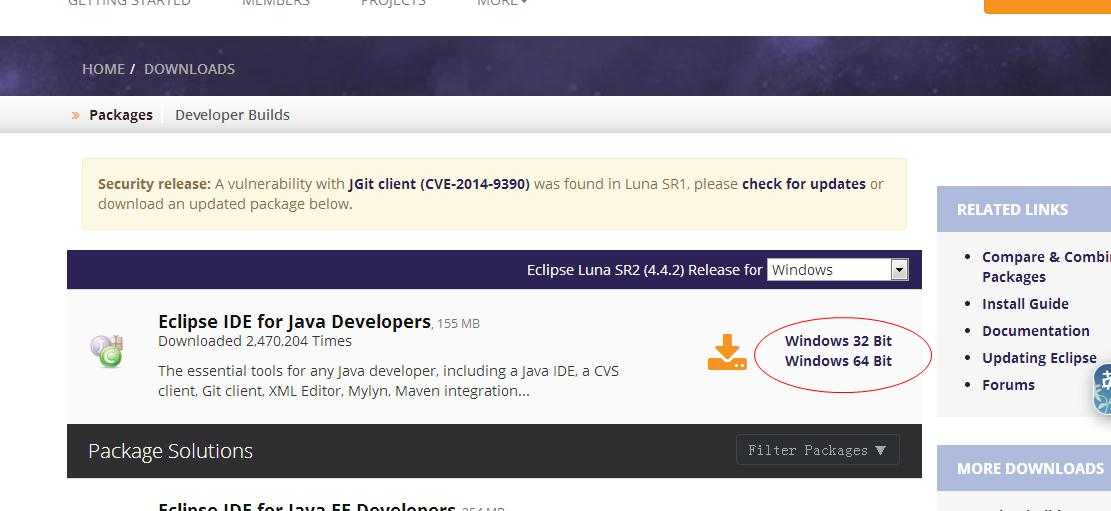Follow the check for updates link

[x=803, y=184]
